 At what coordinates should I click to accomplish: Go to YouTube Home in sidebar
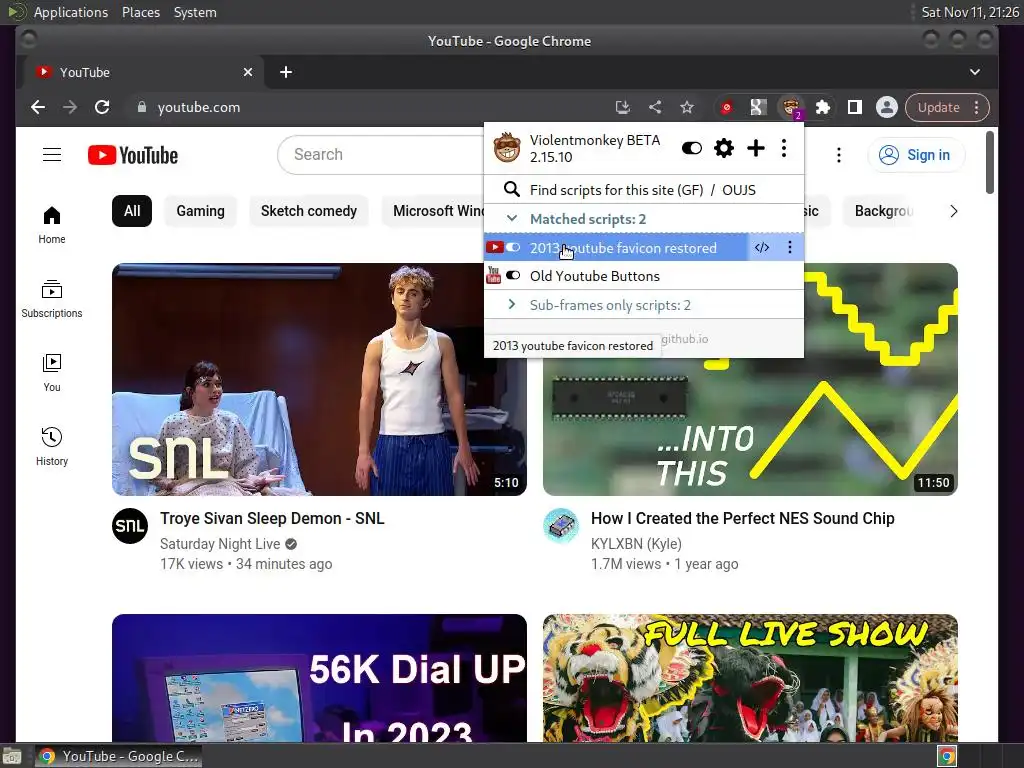(x=52, y=225)
